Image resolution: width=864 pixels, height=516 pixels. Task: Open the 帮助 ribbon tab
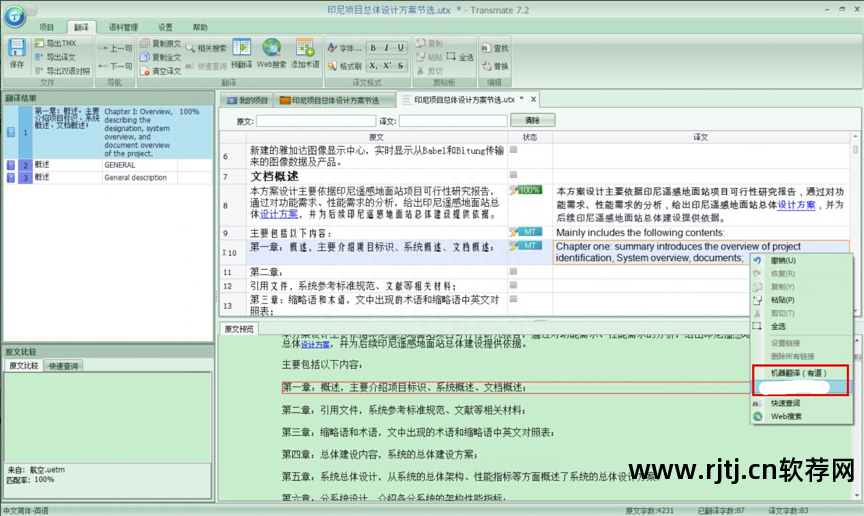click(x=200, y=27)
